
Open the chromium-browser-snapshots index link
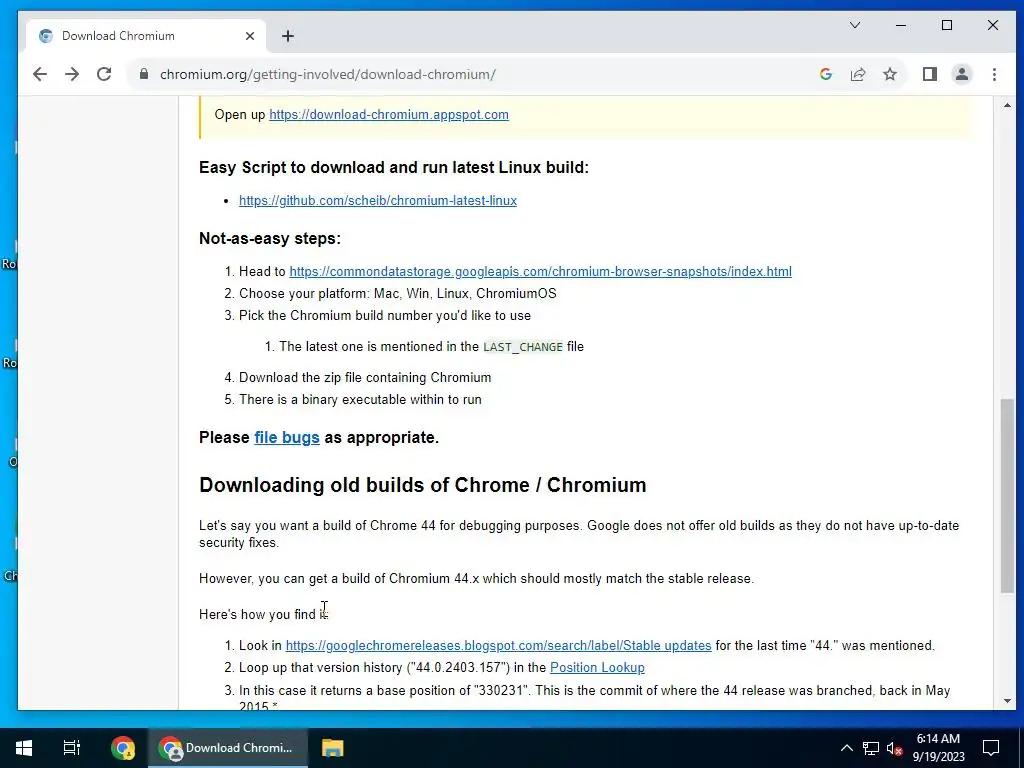[540, 272]
